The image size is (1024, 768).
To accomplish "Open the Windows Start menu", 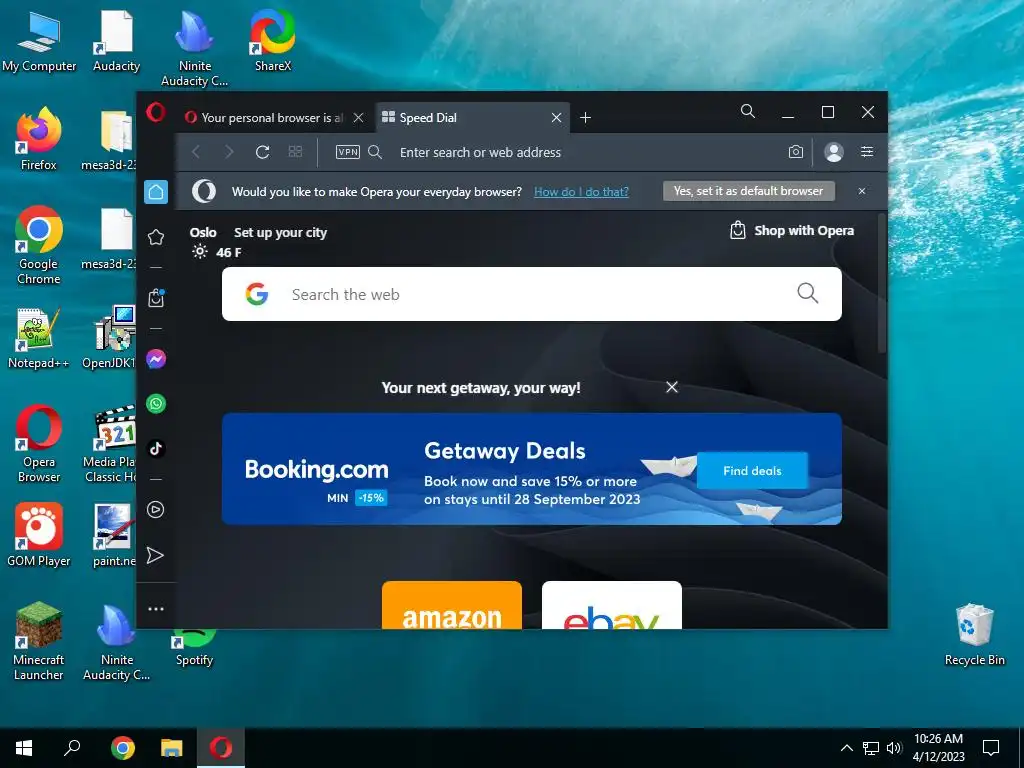I will coord(24,748).
